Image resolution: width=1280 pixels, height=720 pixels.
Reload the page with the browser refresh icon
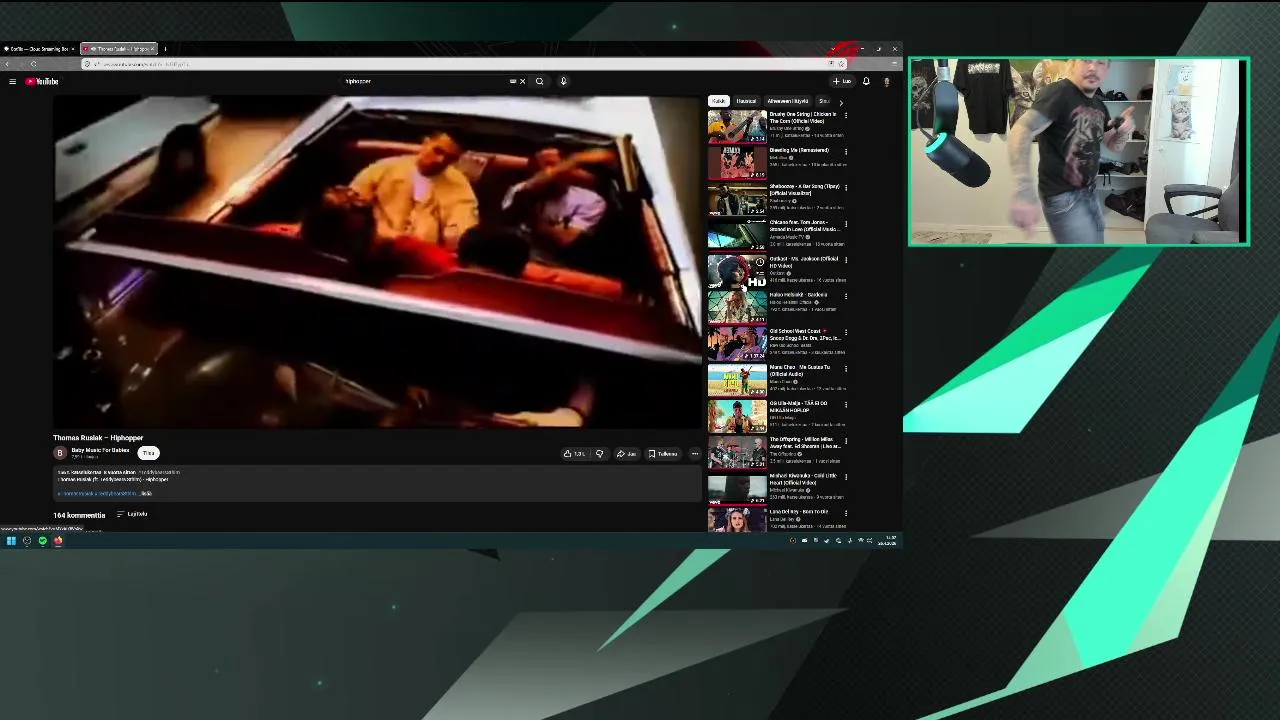pos(33,64)
